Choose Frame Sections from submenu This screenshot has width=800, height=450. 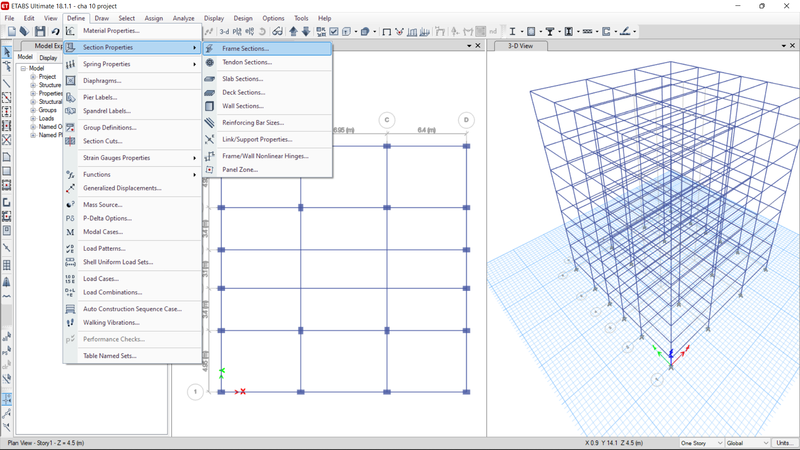[267, 48]
